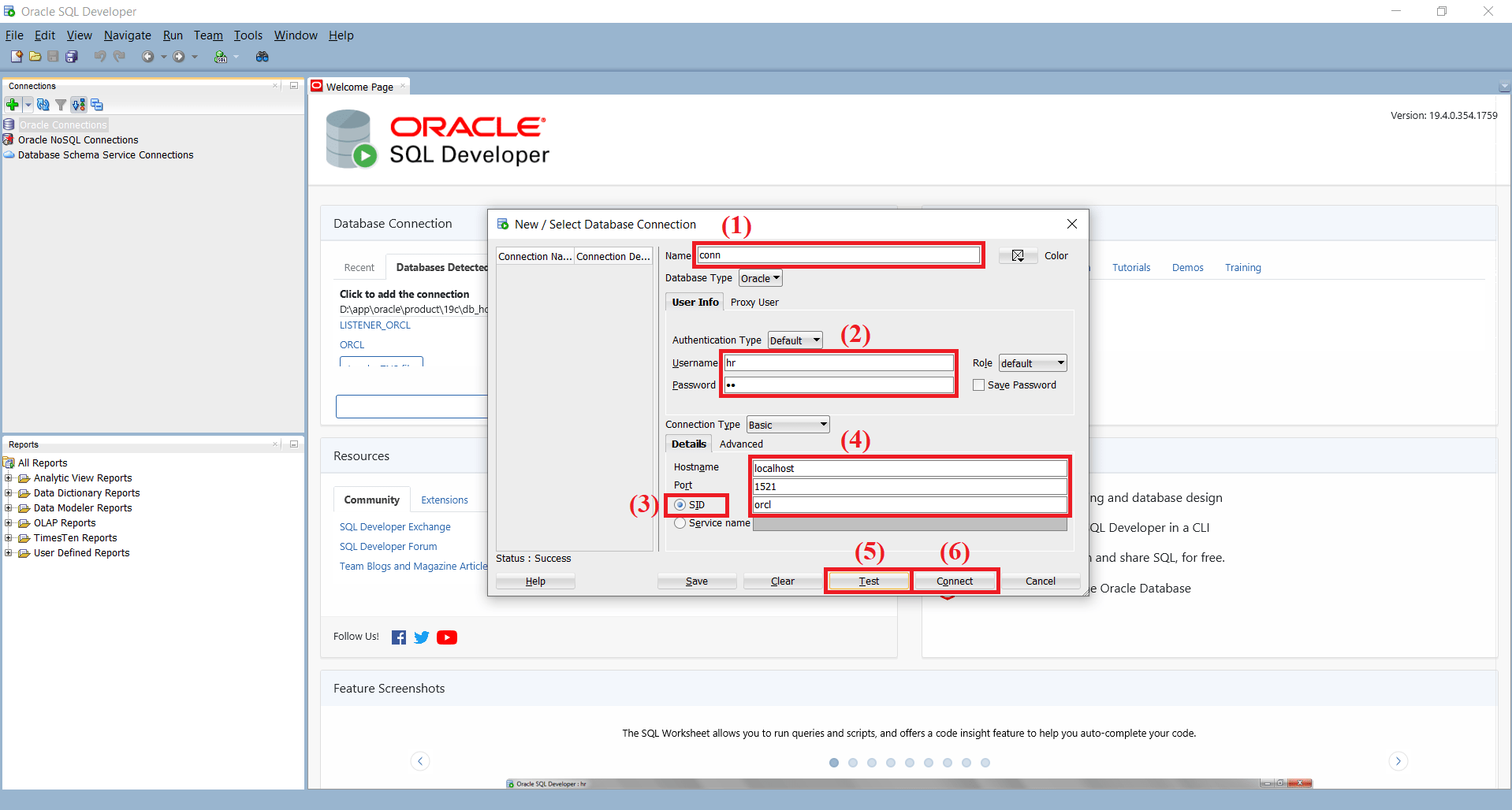Enable the Save Password checkbox
This screenshot has height=810, width=1512.
[978, 385]
